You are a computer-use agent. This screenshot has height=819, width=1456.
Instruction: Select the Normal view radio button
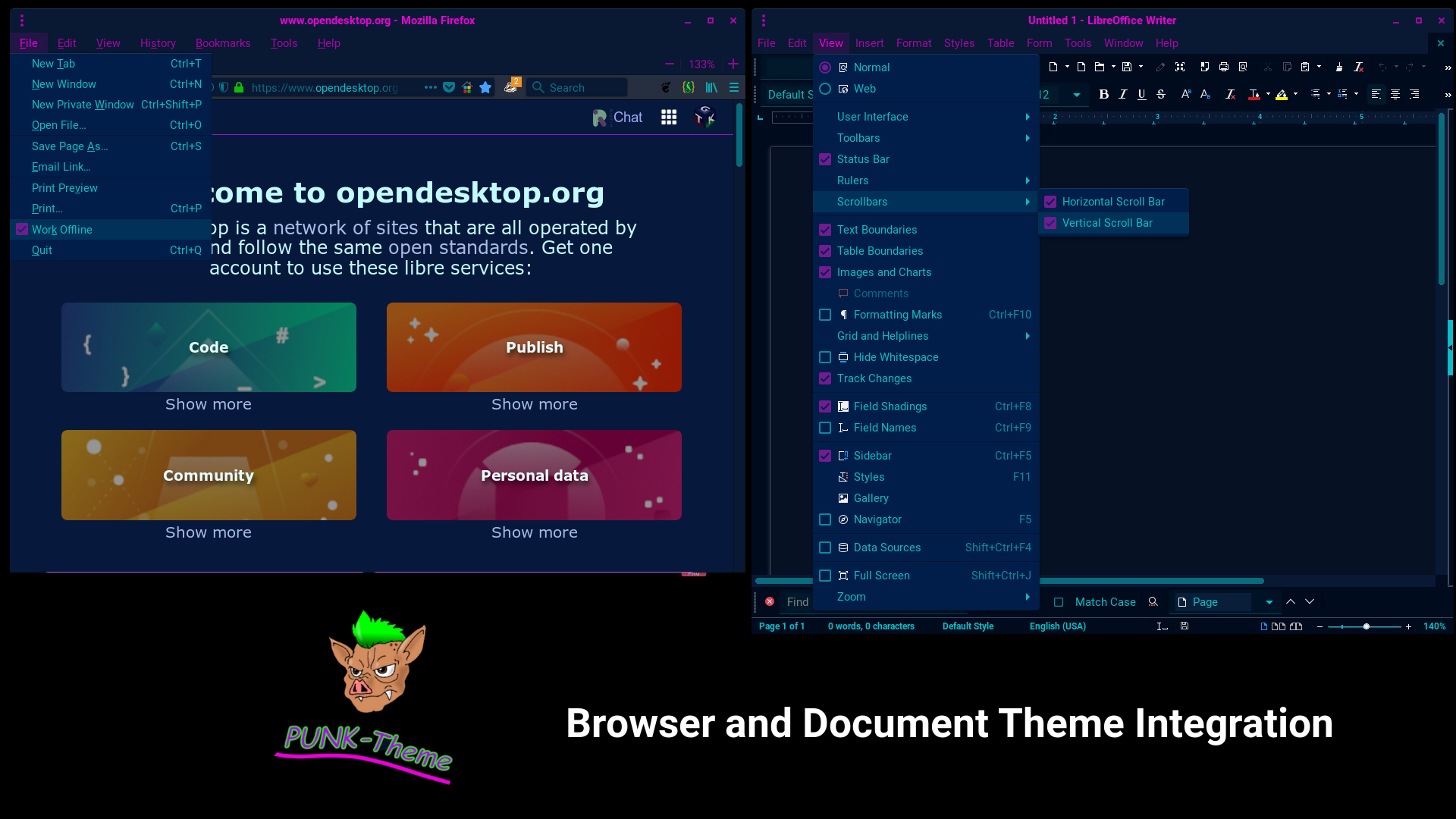[x=825, y=67]
